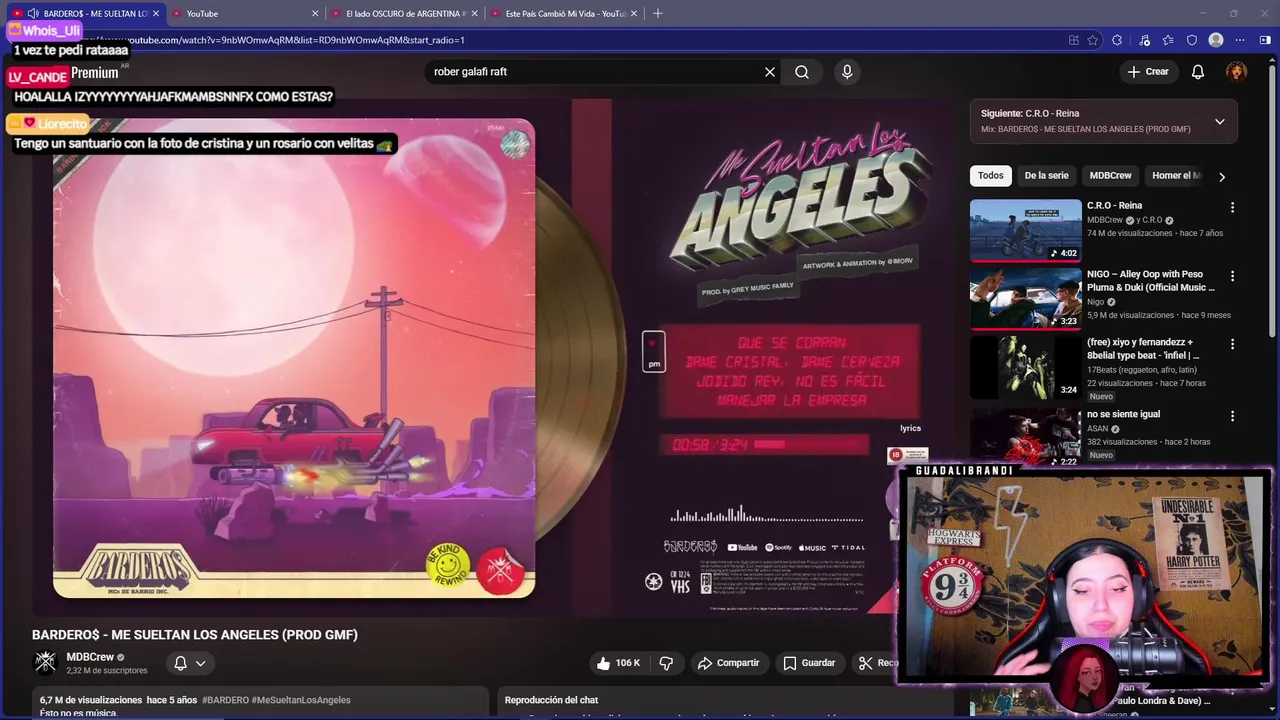Screen dimensions: 1280x720
Task: Open no se siente igual thumbnail
Action: [x=1025, y=436]
